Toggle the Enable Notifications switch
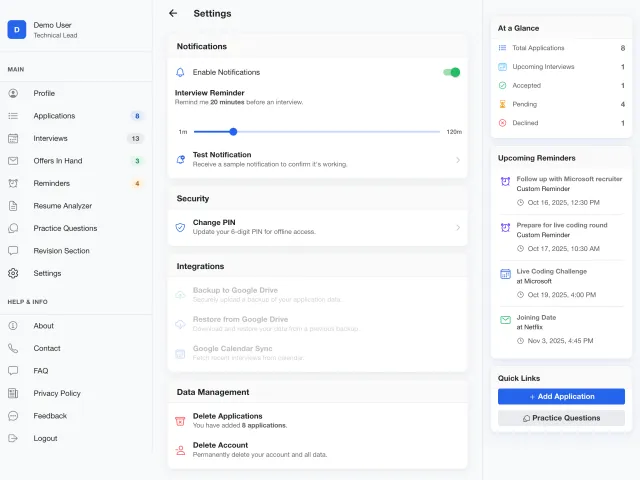This screenshot has width=640, height=480. 452,72
